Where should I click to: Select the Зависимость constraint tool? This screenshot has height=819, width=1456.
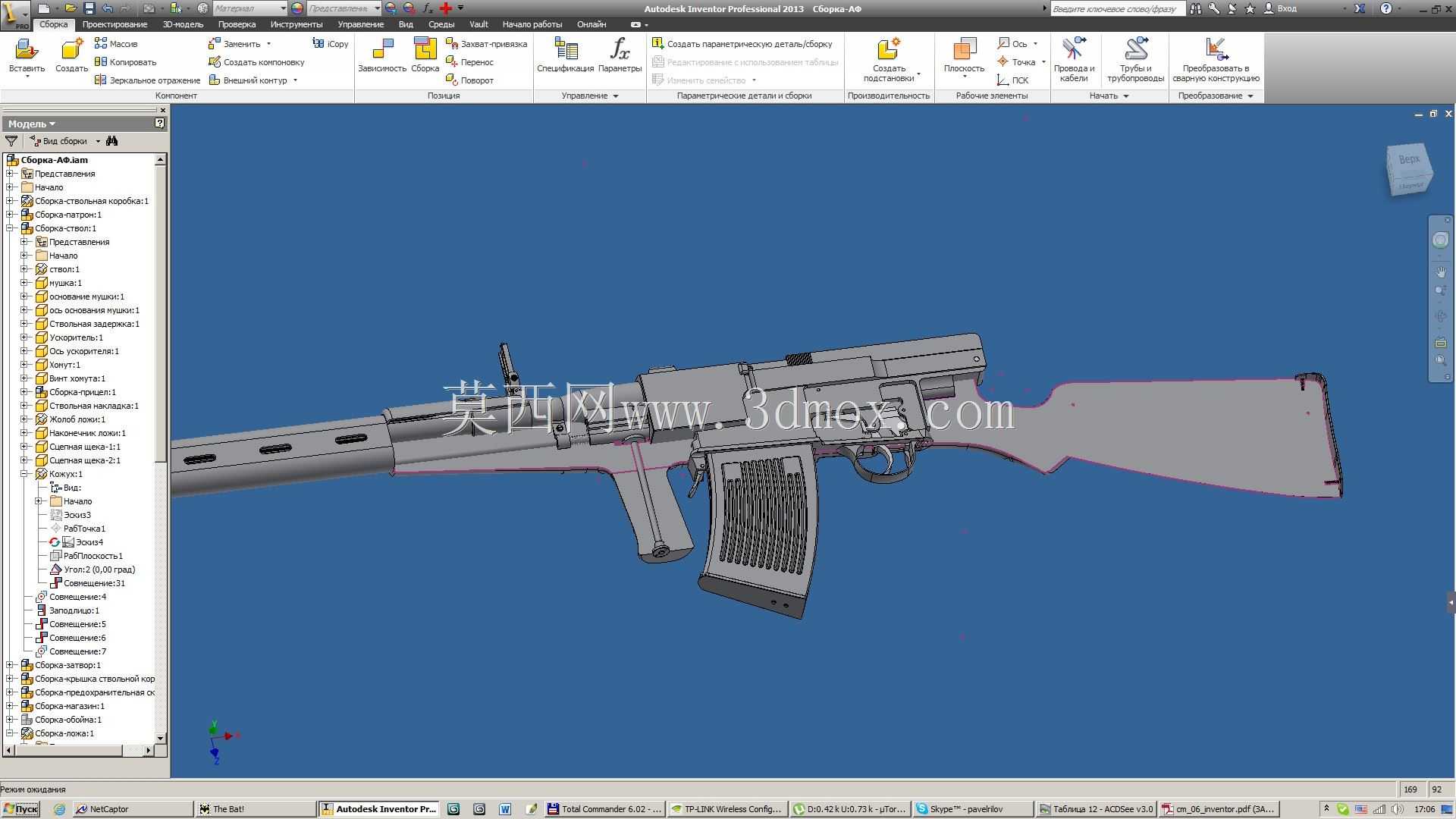[382, 55]
